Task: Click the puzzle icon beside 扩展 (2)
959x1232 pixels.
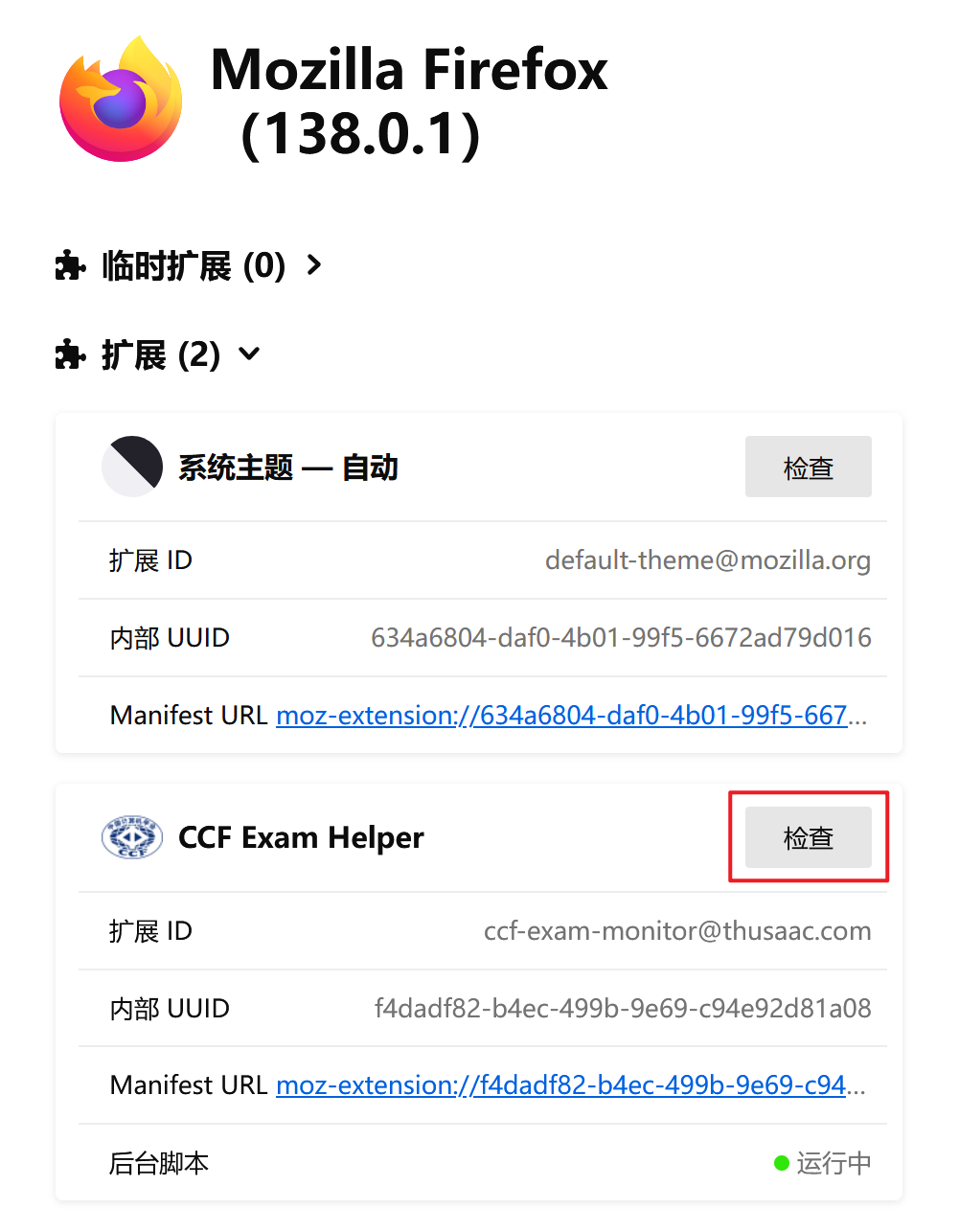Action: coord(71,354)
